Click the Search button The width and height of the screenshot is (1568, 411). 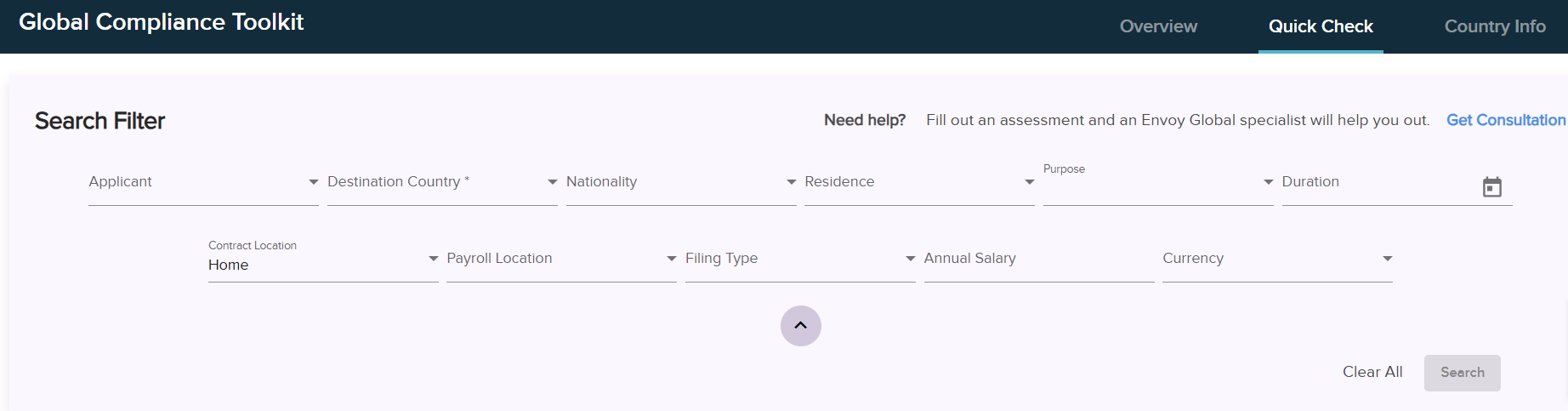pos(1463,373)
